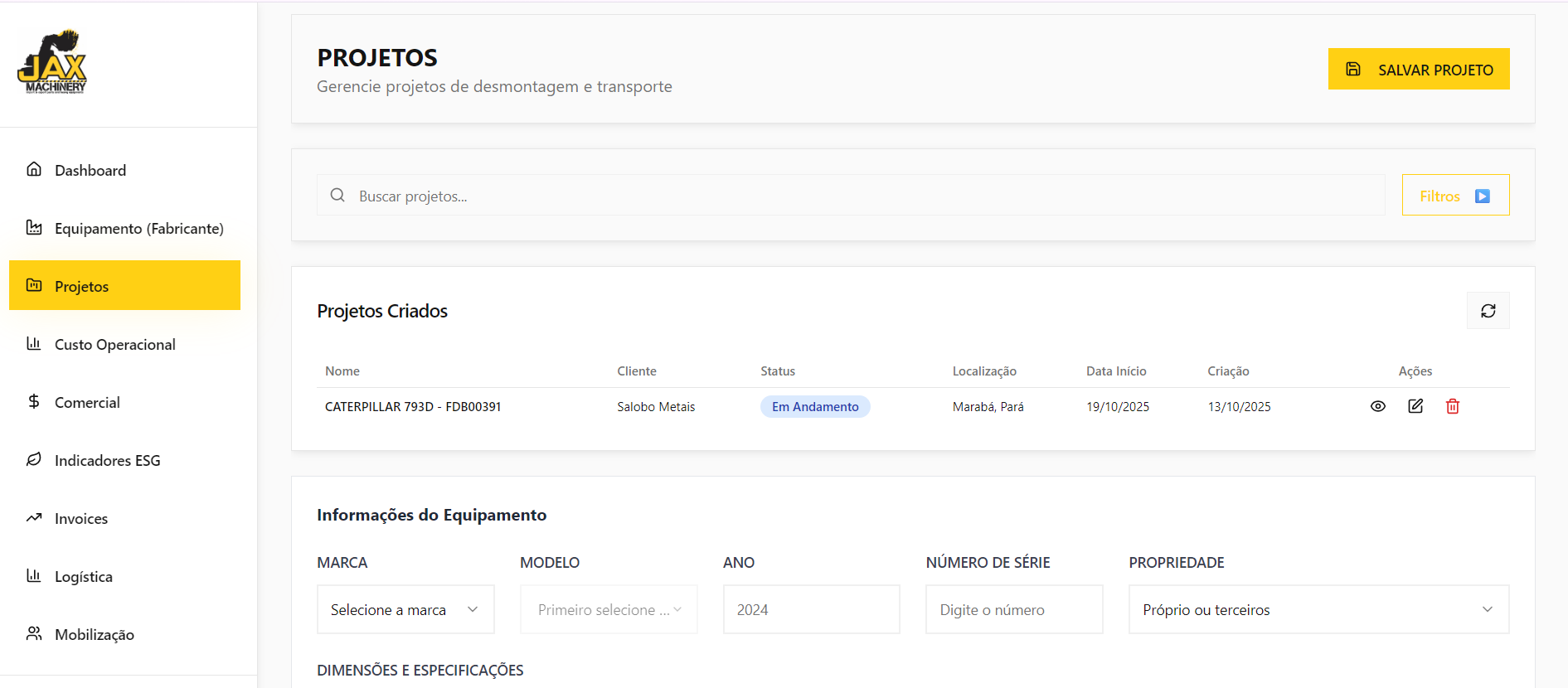Click the Localização column header
The image size is (1568, 688).
click(984, 371)
